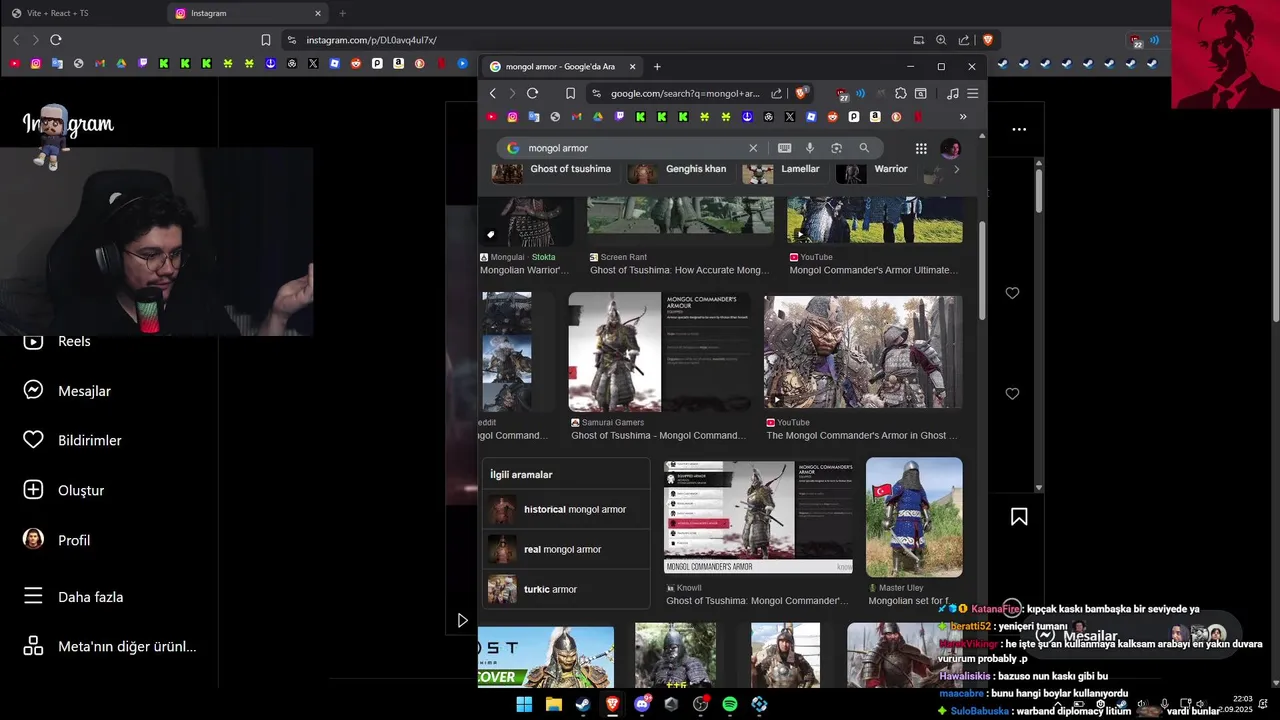Open the Google account avatar
Viewport: 1280px width, 720px height.
tap(951, 148)
